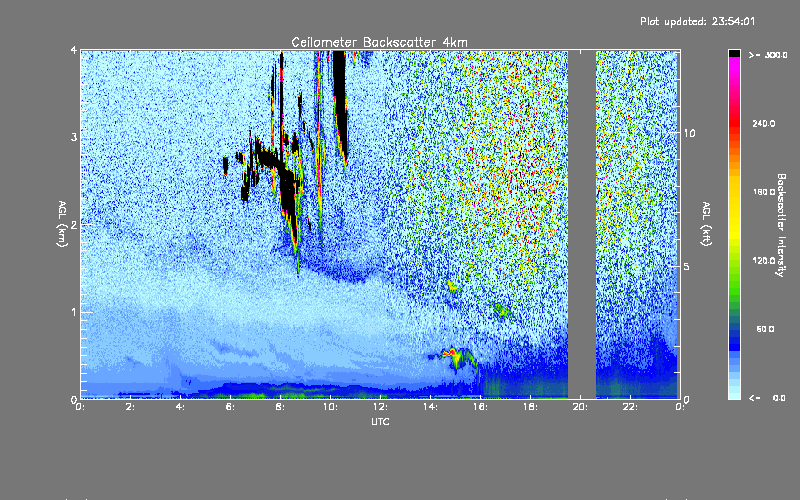Pick the black top segment of the colorbar
Image resolution: width=800 pixels, height=500 pixels.
click(x=734, y=53)
